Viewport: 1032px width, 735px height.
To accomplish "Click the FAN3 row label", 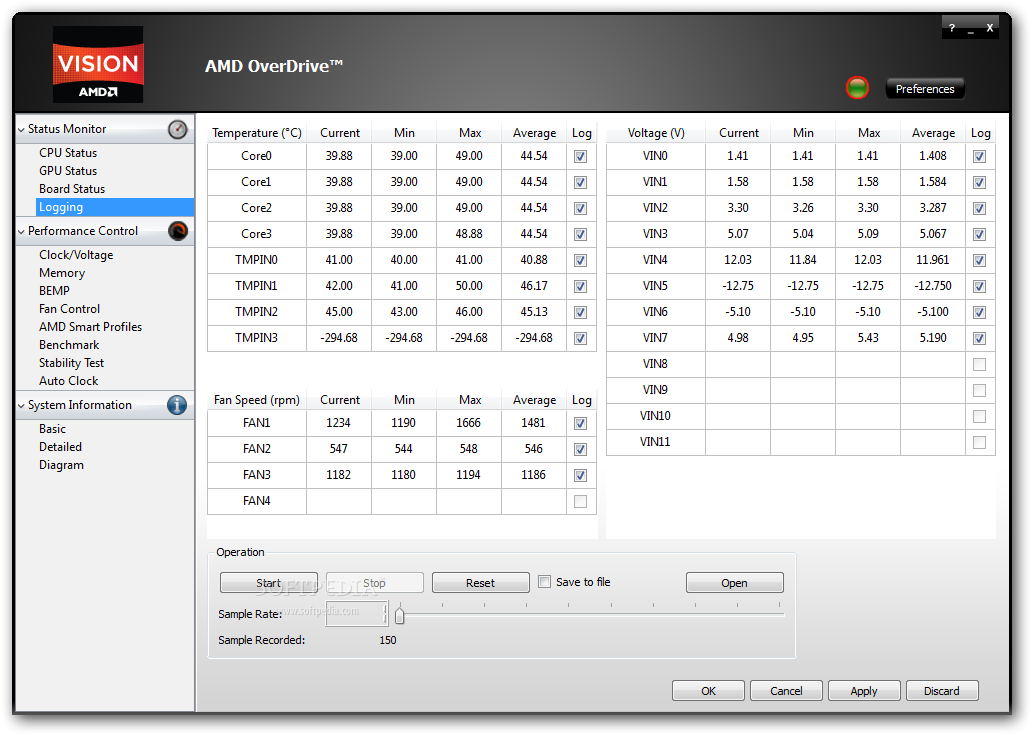I will coord(257,475).
